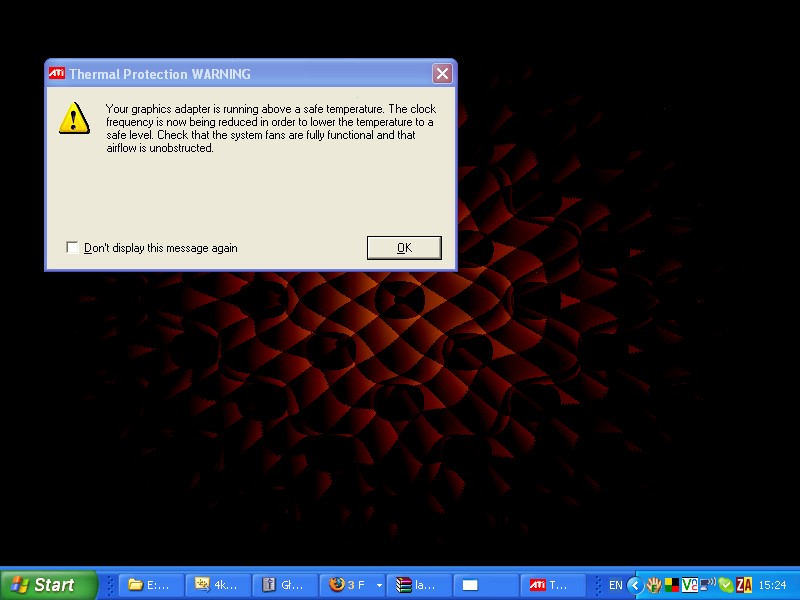Expand the Firefox taskbar group dropdown arrow
Image resolution: width=800 pixels, height=600 pixels.
379,585
